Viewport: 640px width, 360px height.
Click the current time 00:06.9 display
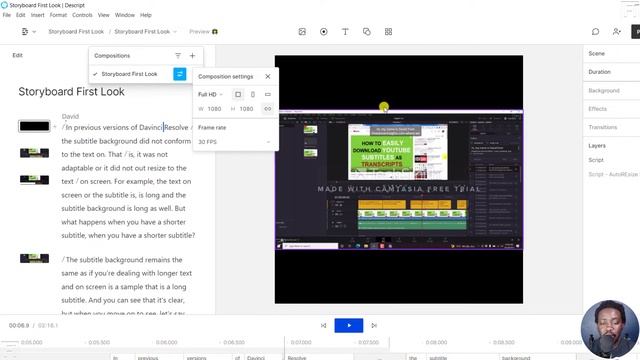[x=19, y=326]
